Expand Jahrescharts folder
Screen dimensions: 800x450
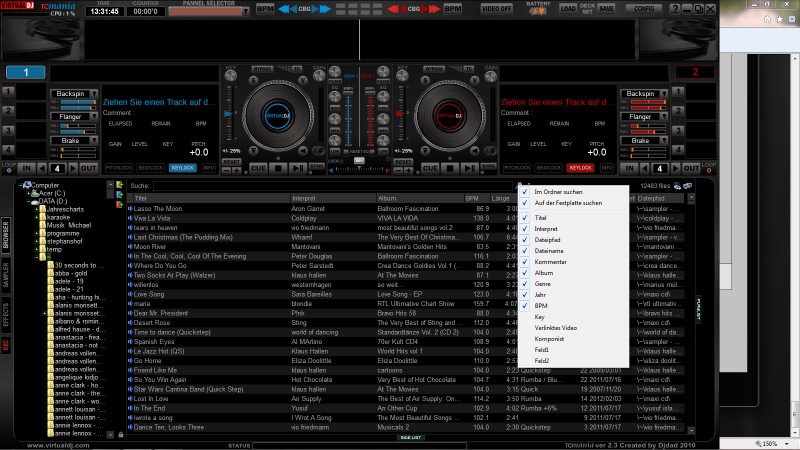pyautogui.click(x=36, y=209)
